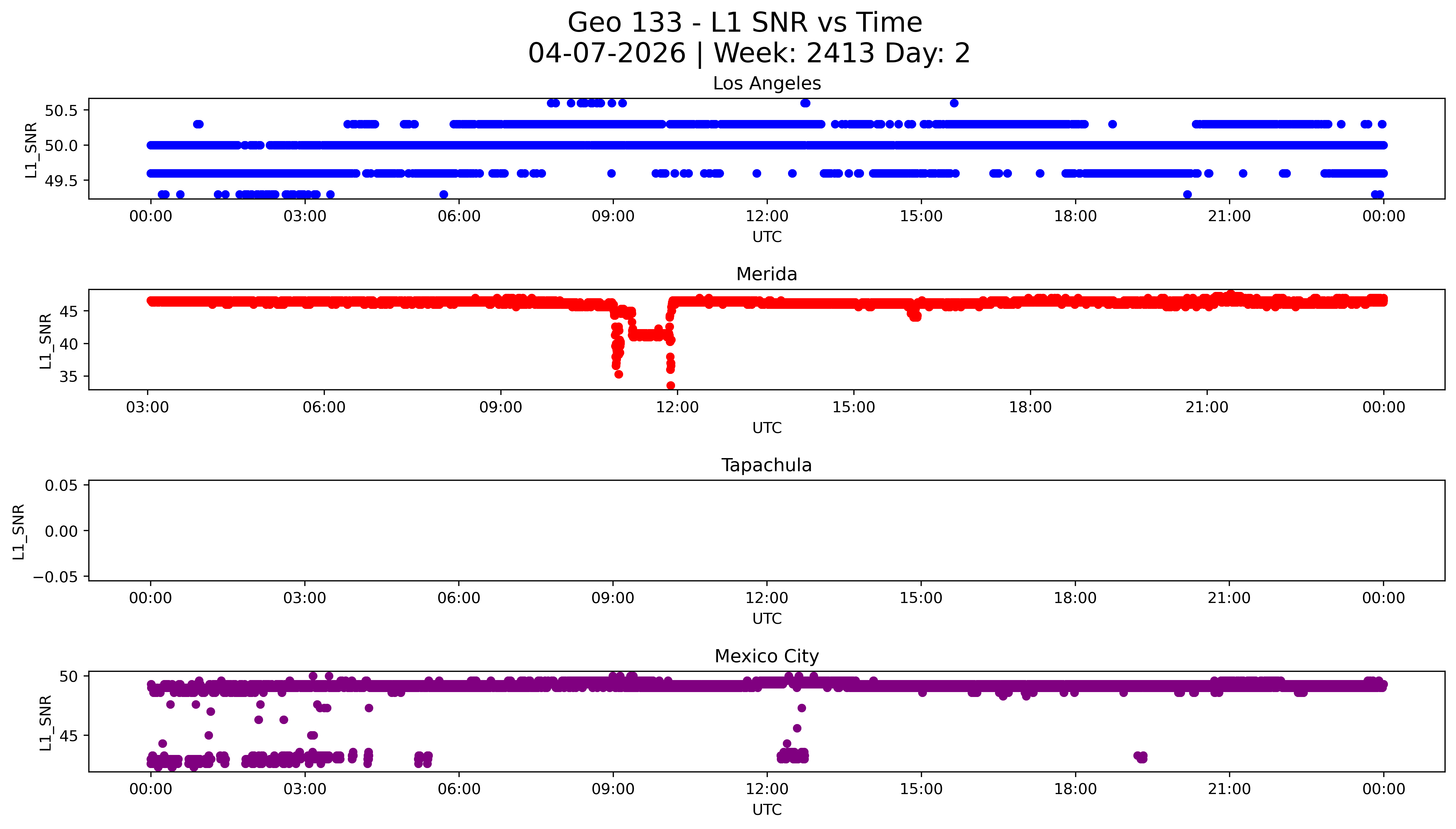The image size is (1456, 829).
Task: Click the 18:00 x-axis tick under the Tapachula plot
Action: pos(1075,598)
